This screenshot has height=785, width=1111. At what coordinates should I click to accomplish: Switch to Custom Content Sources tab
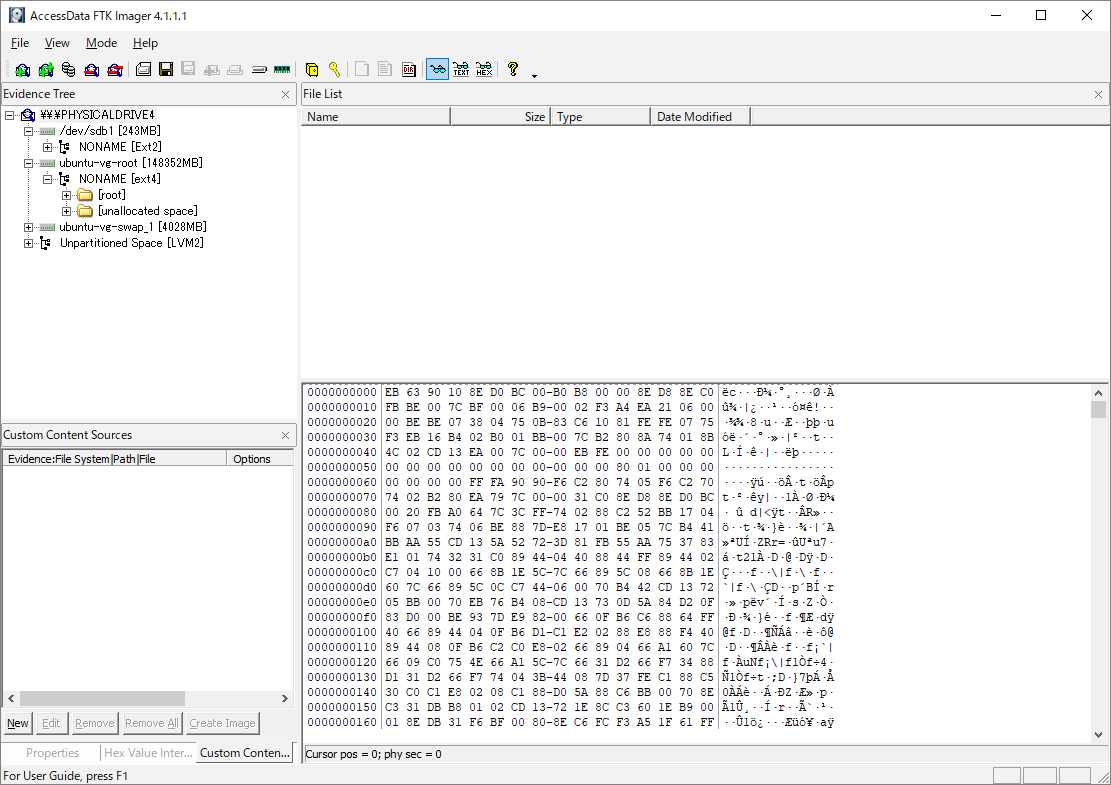coord(244,752)
